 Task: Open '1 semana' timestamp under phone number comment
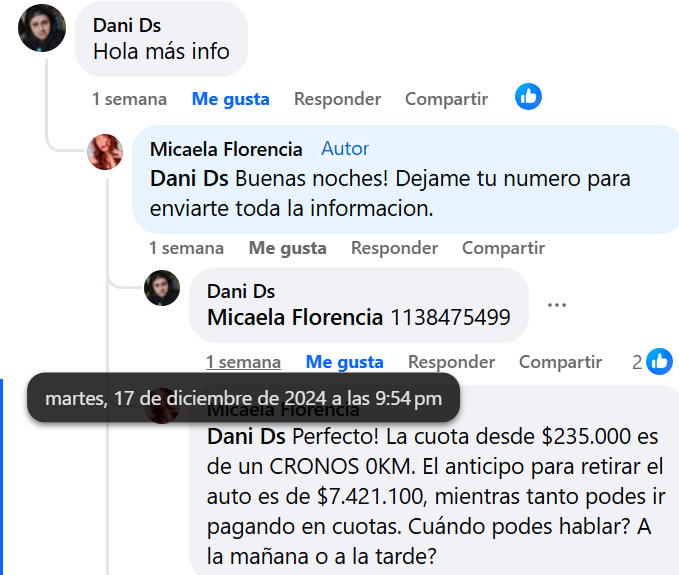(243, 362)
